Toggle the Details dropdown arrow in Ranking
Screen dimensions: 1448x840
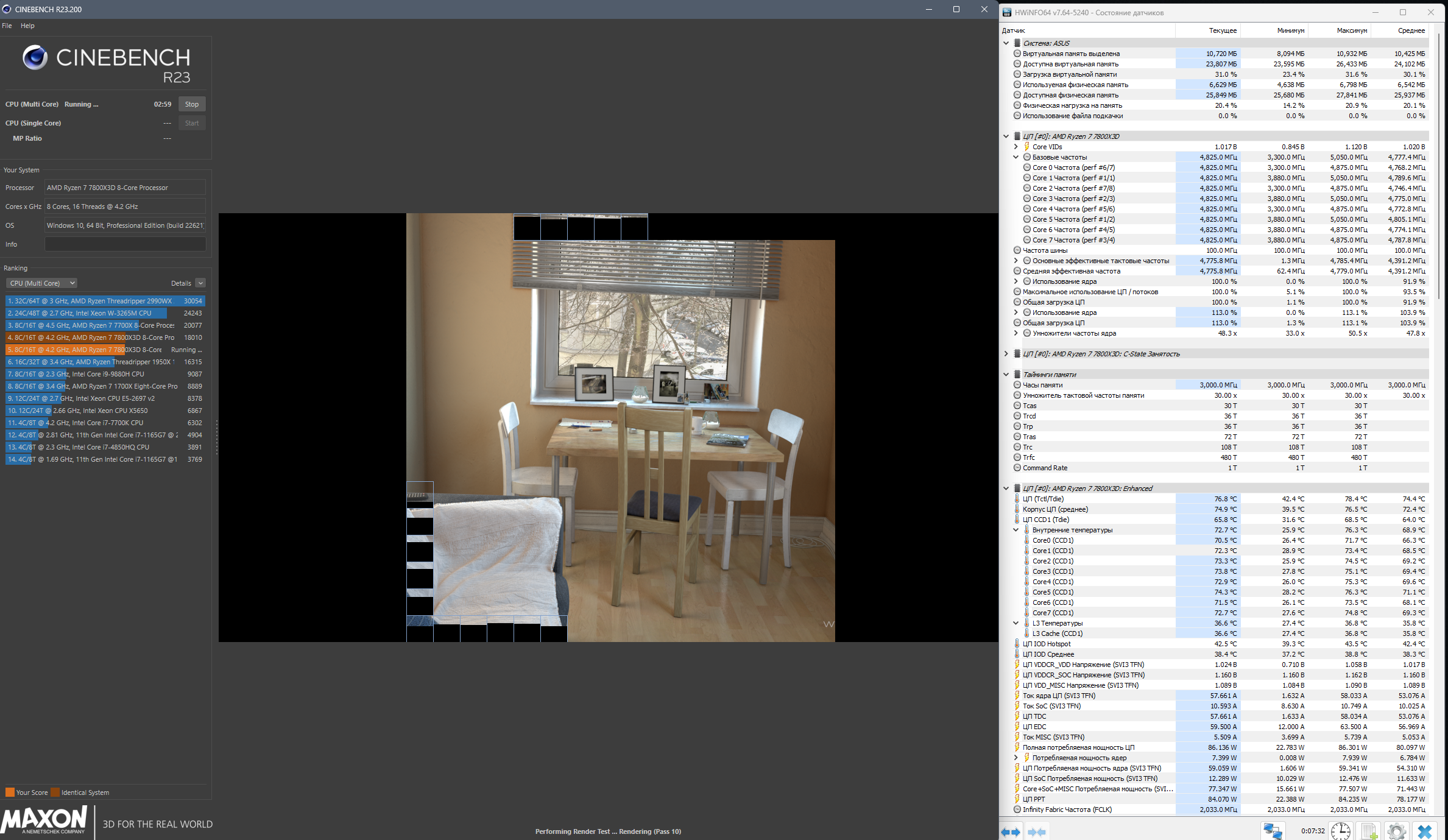(200, 283)
